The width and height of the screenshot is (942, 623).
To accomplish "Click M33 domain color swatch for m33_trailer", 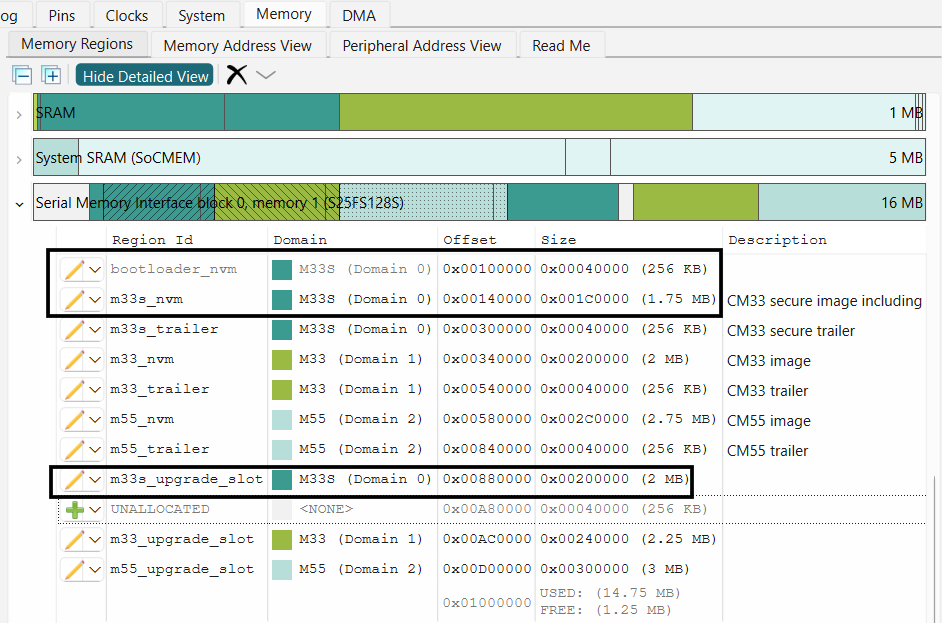I will tap(282, 389).
